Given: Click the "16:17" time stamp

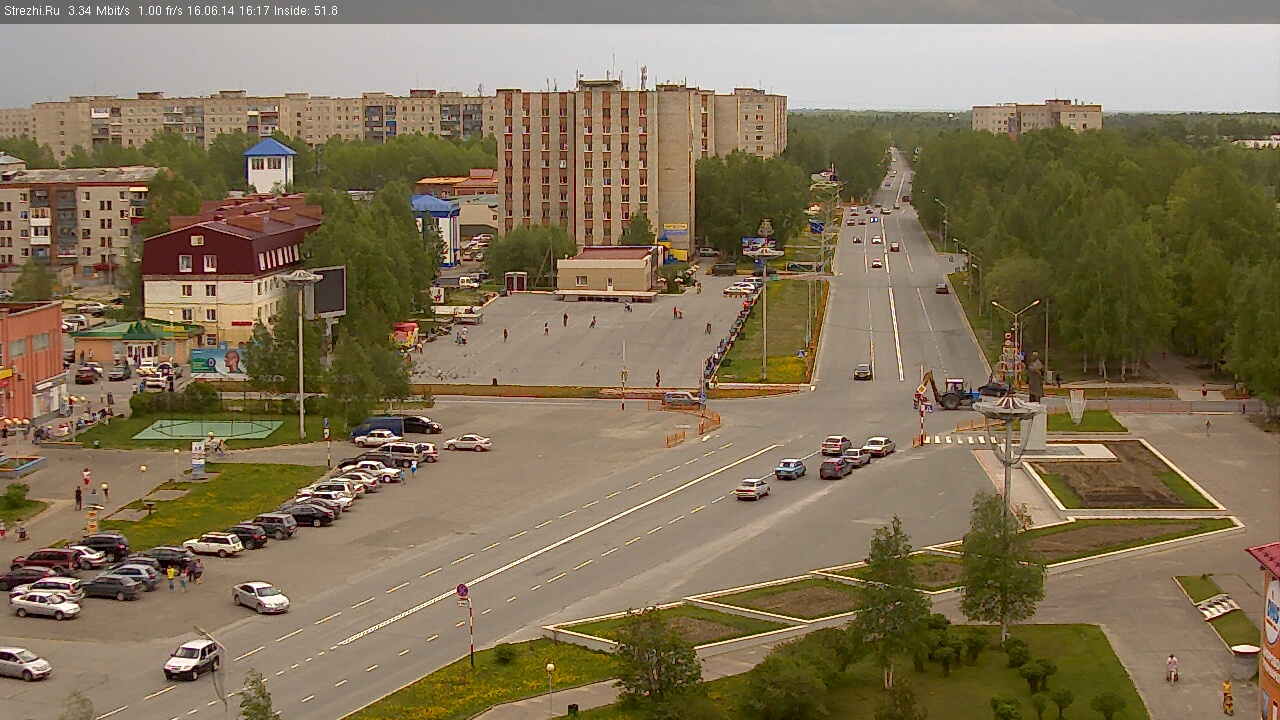Looking at the screenshot, I should 254,11.
